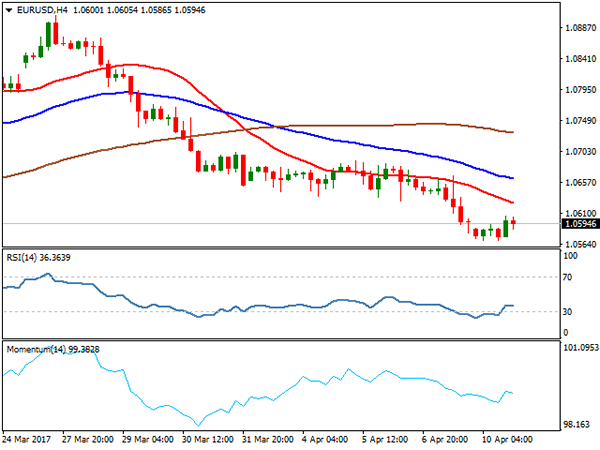Screen dimensions: 600x450
Task: Select the 1.06100 price axis label
Action: (x=580, y=213)
